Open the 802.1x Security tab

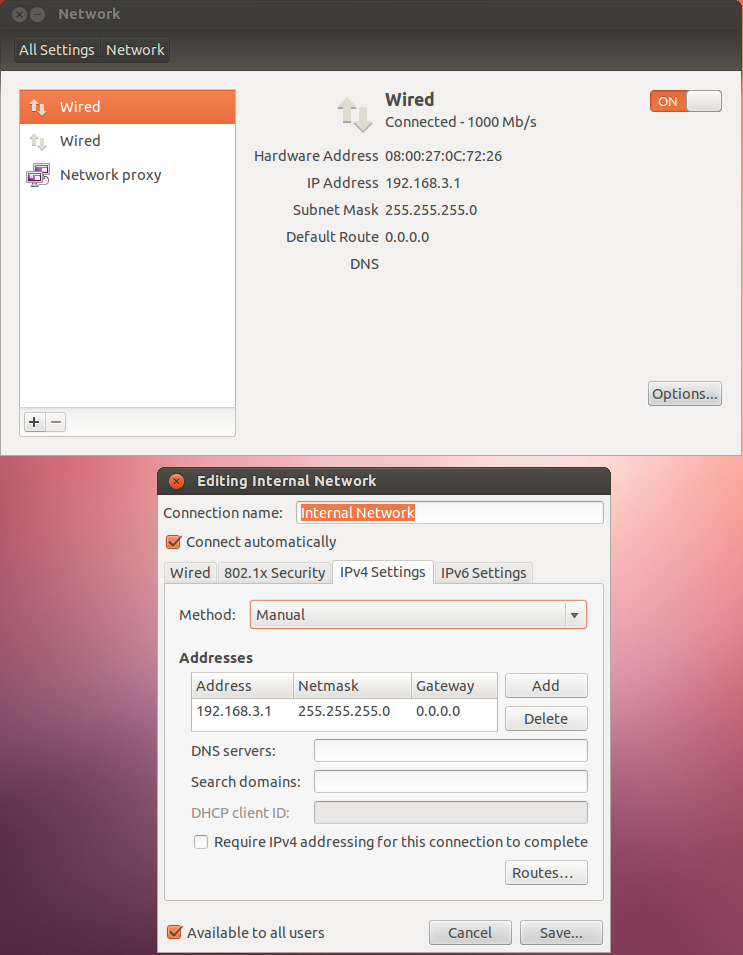(x=274, y=573)
